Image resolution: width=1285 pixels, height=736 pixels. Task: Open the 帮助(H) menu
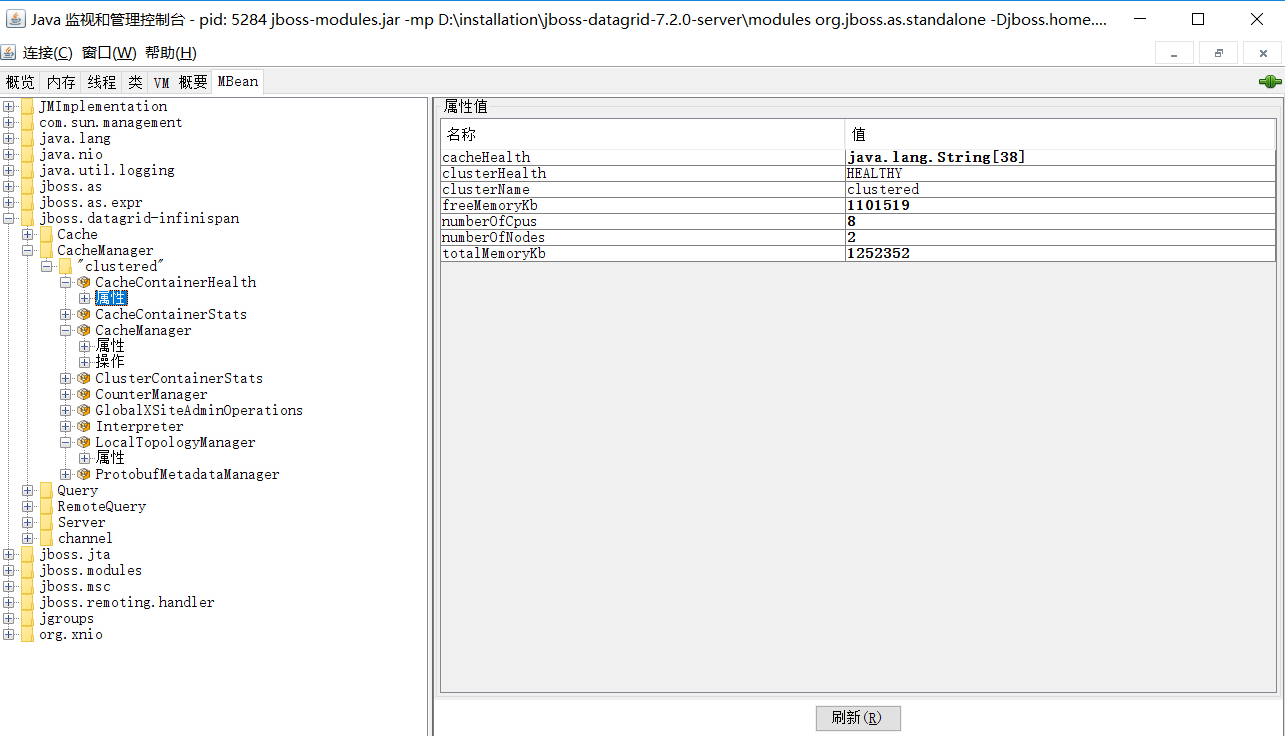pyautogui.click(x=171, y=53)
